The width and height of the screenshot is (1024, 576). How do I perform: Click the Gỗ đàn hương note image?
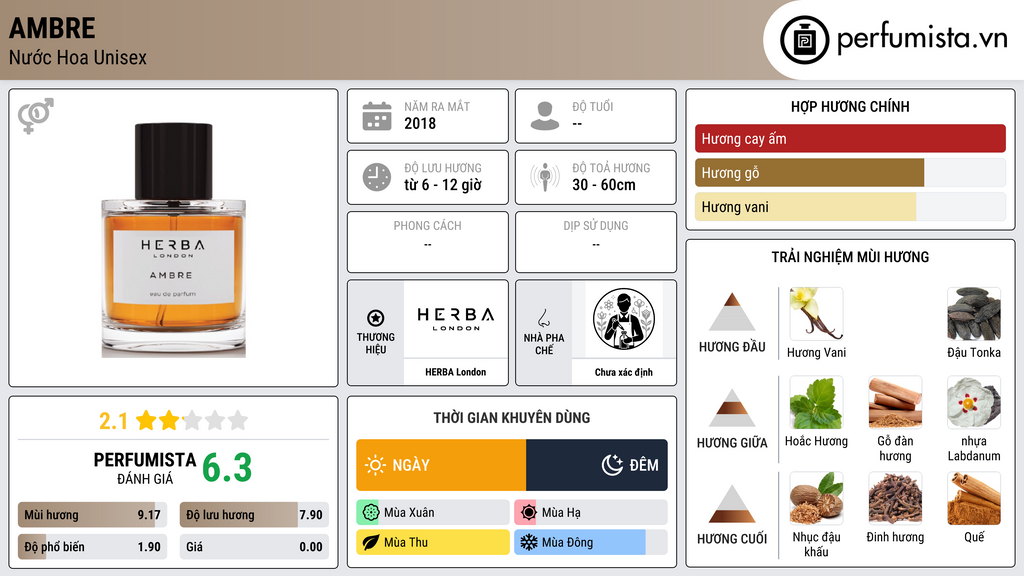tap(895, 402)
